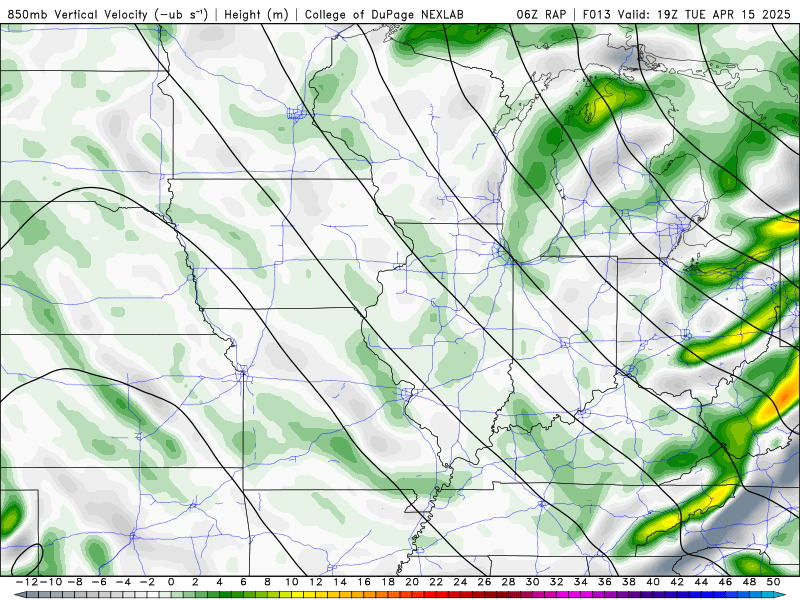Click the '06Z RAP' model run label
The height and width of the screenshot is (600, 800).
coord(541,14)
